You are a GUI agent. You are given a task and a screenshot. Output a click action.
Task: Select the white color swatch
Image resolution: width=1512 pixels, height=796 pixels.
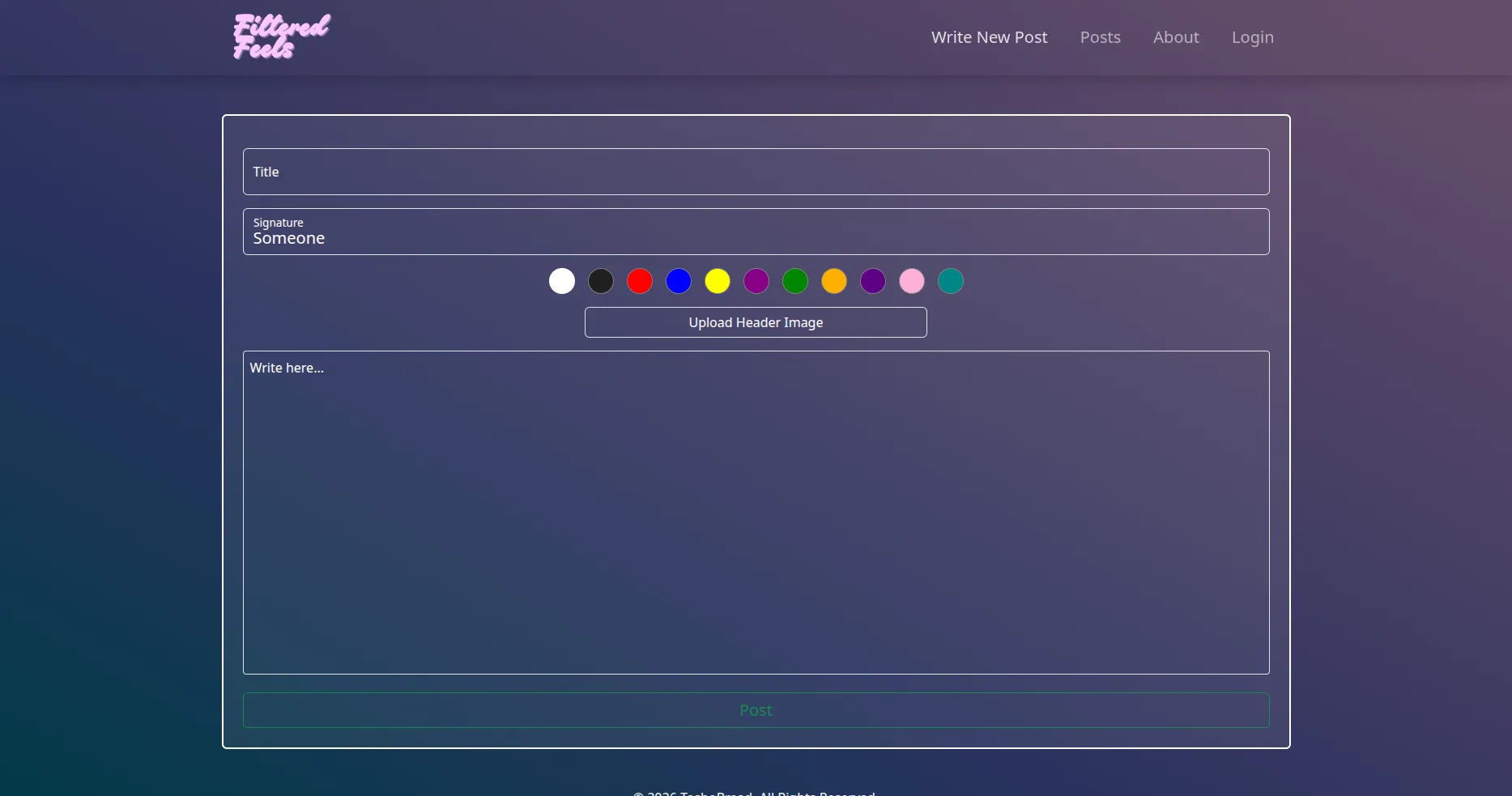tap(562, 281)
